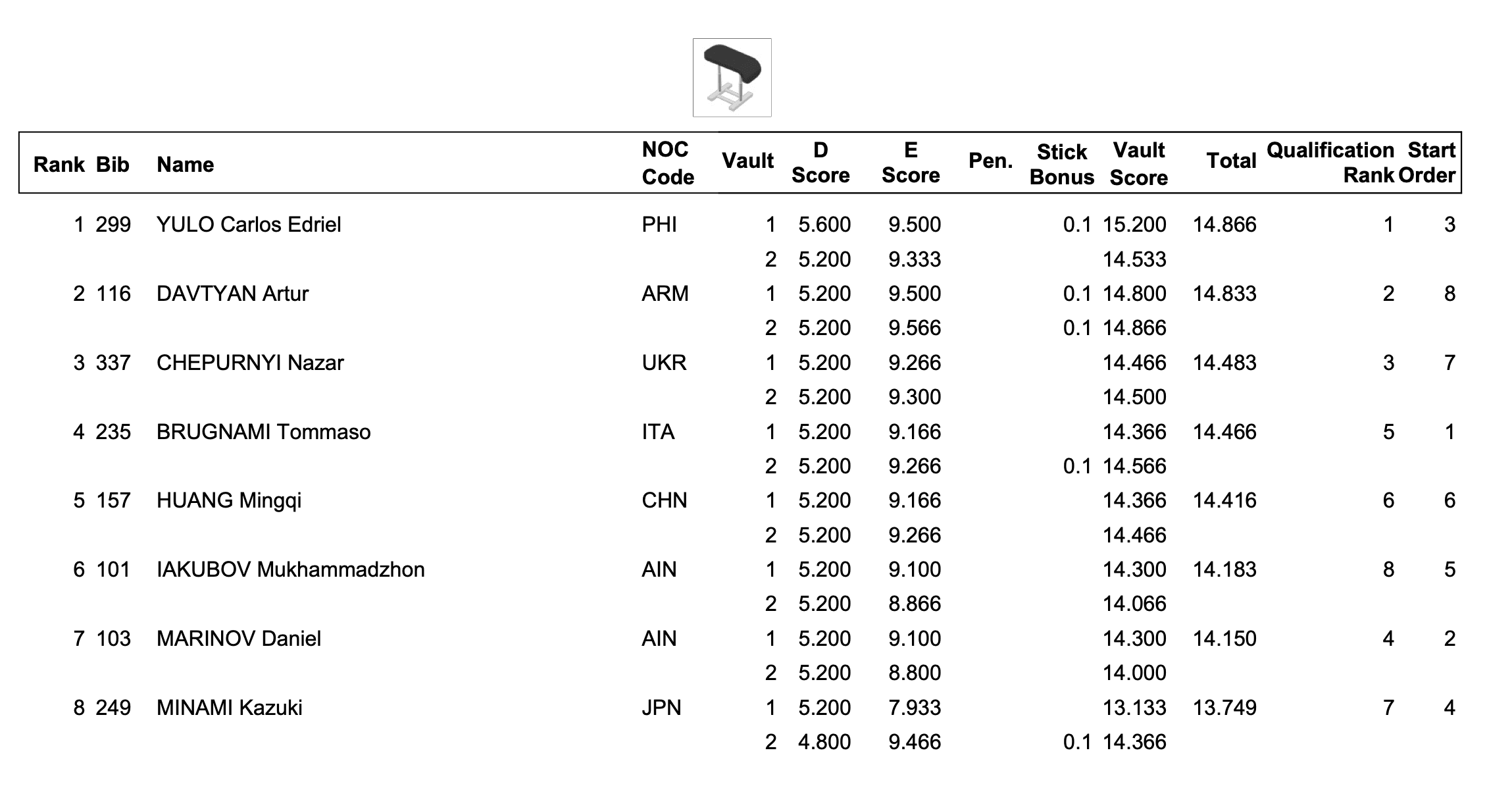Viewport: 1512px width, 790px height.
Task: Click the total score 14.866
Action: pos(1224,224)
